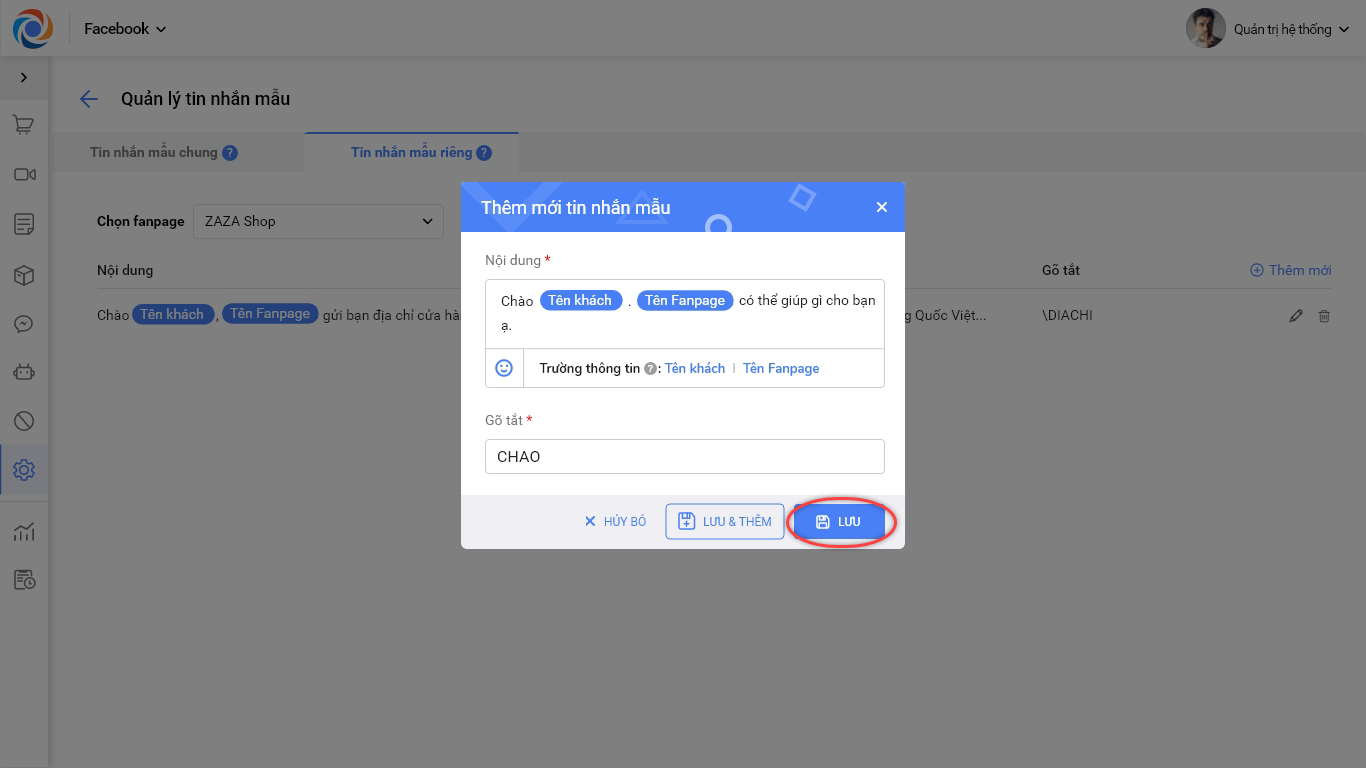Click the LƯU save button
This screenshot has width=1366, height=768.
click(x=839, y=521)
